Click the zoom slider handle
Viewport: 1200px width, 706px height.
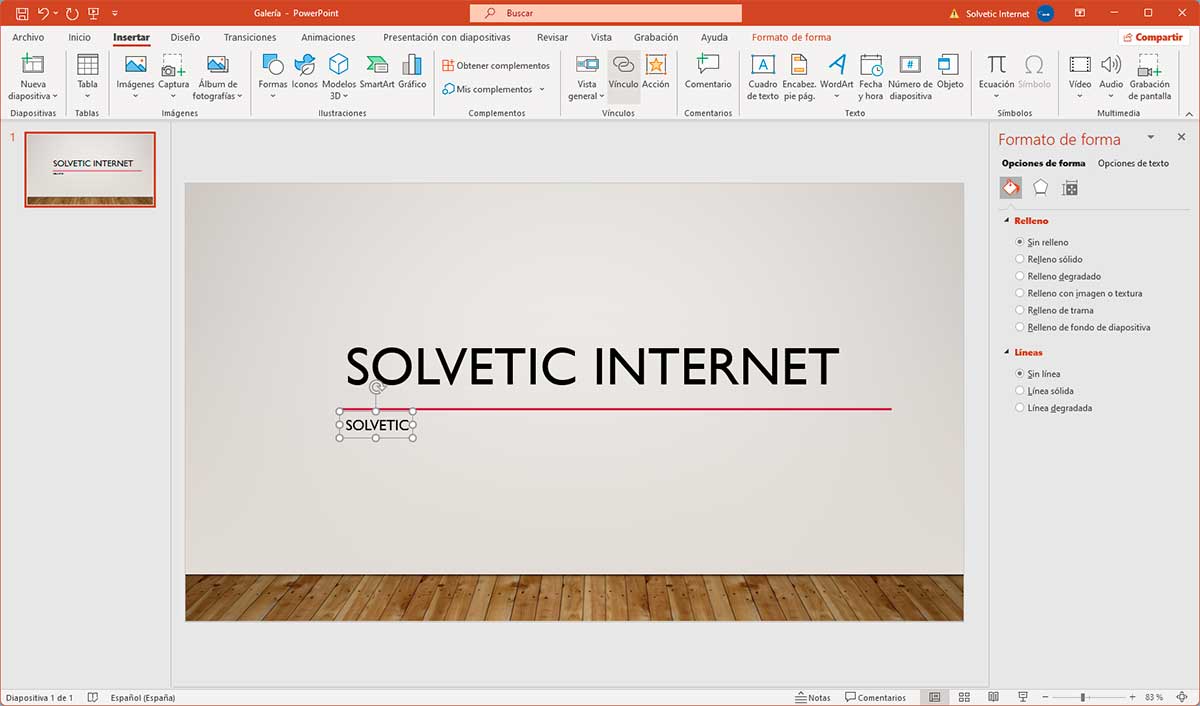(x=1083, y=697)
